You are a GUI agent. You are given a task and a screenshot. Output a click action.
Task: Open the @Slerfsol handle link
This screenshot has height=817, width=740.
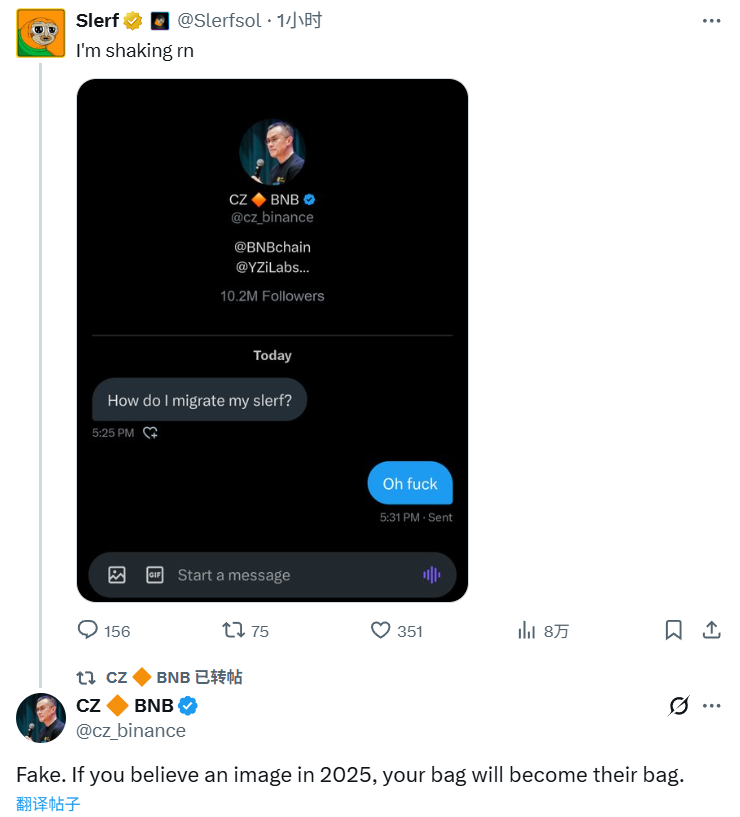222,20
